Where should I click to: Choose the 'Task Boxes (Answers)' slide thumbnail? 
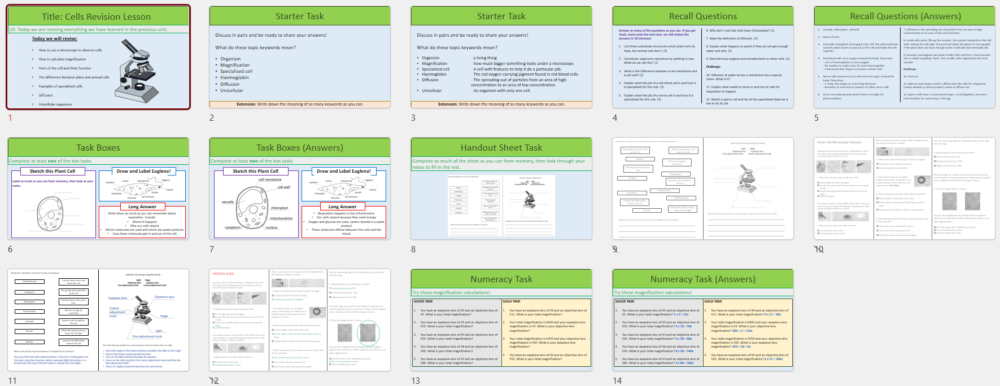(x=300, y=188)
